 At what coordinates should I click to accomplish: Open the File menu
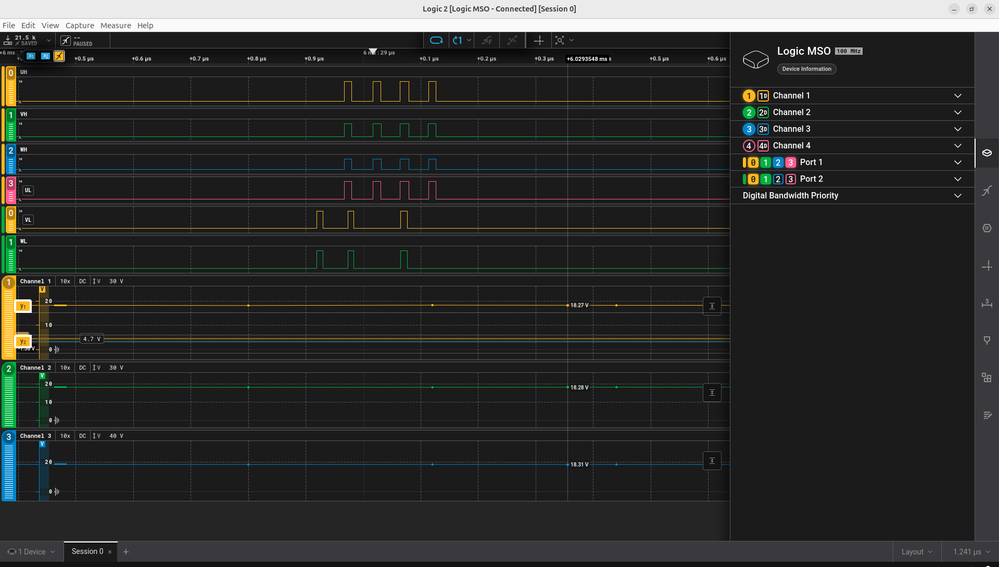point(9,25)
